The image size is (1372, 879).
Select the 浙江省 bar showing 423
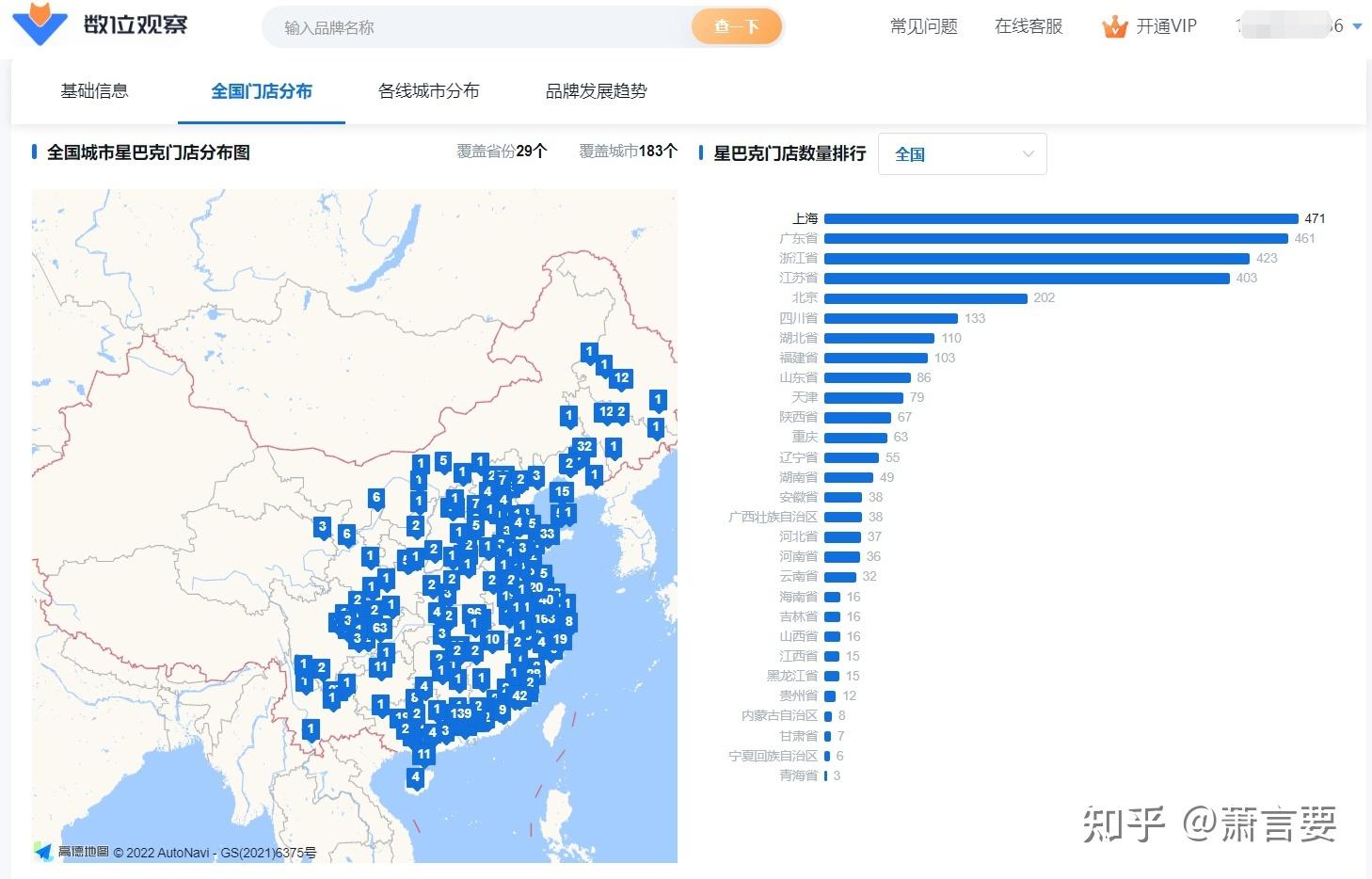pos(1037,258)
